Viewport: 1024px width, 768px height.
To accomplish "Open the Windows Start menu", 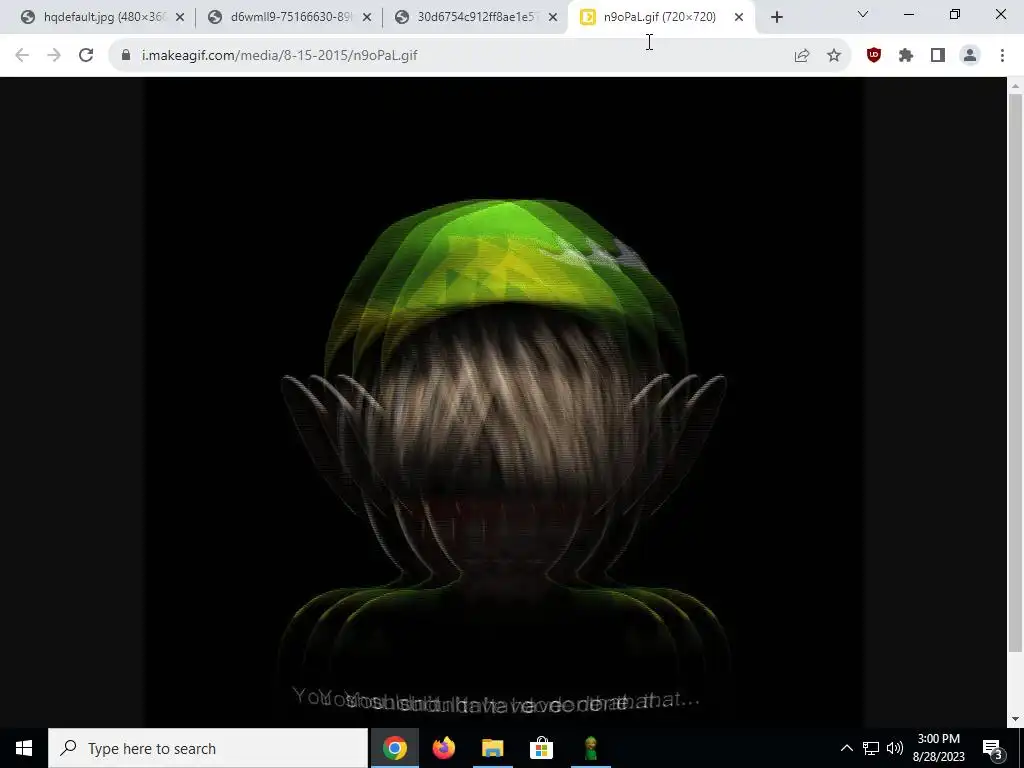I will 24,748.
